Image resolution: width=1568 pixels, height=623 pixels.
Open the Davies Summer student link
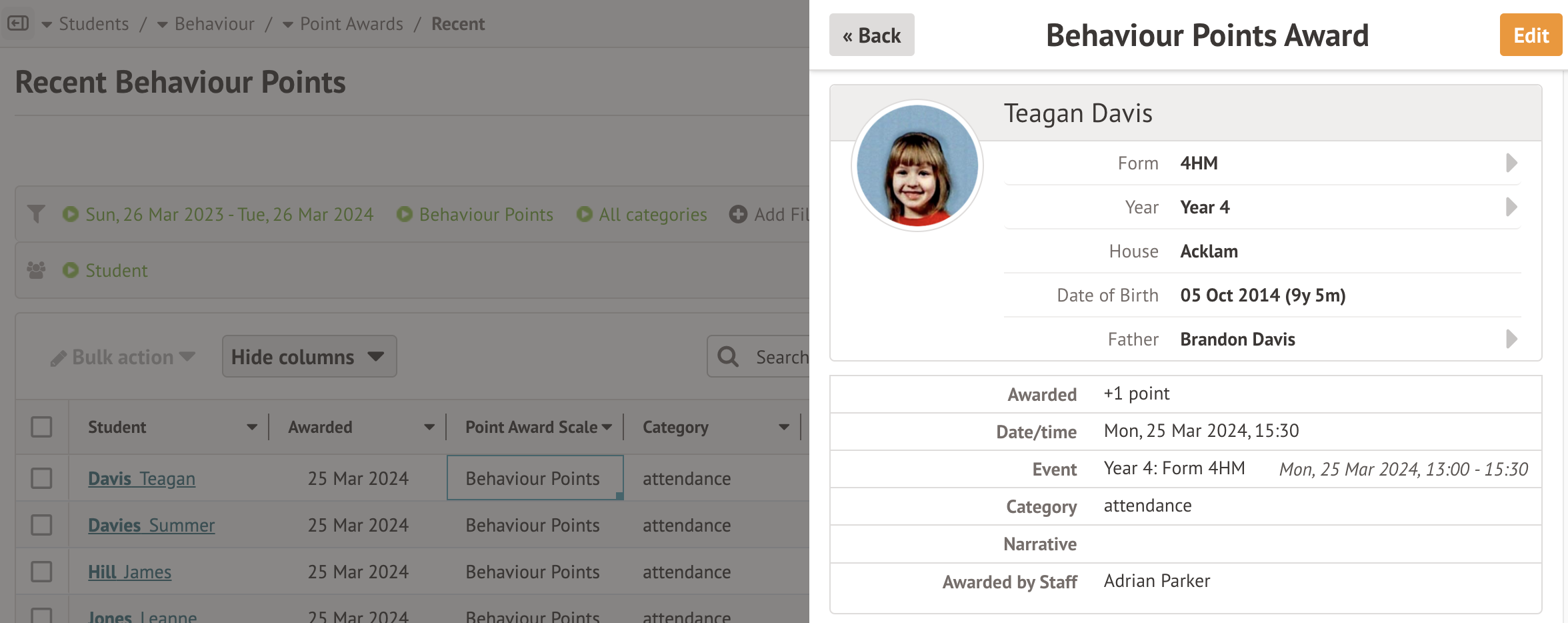tap(151, 526)
